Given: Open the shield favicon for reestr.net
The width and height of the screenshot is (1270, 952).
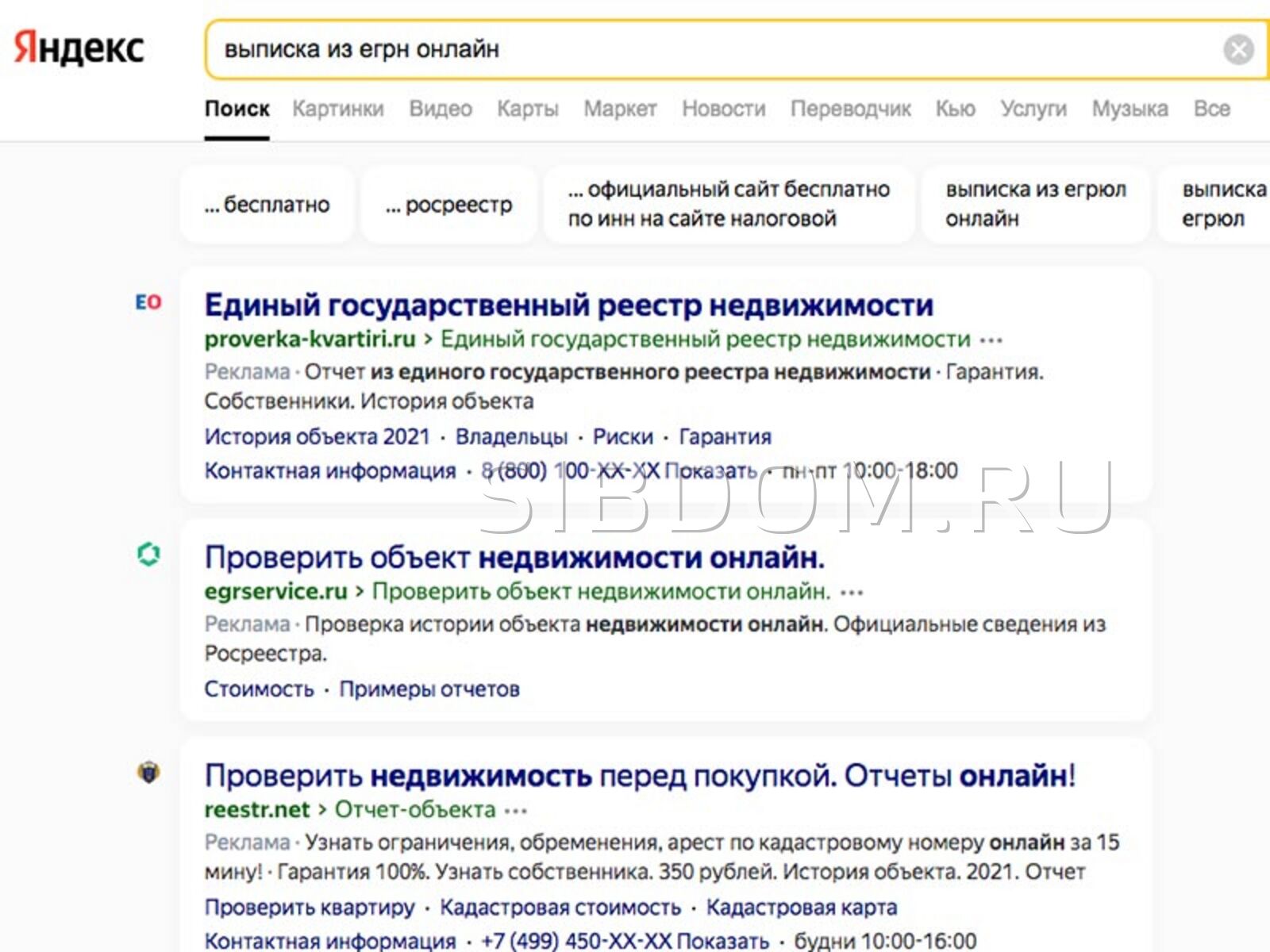Looking at the screenshot, I should pos(148,772).
